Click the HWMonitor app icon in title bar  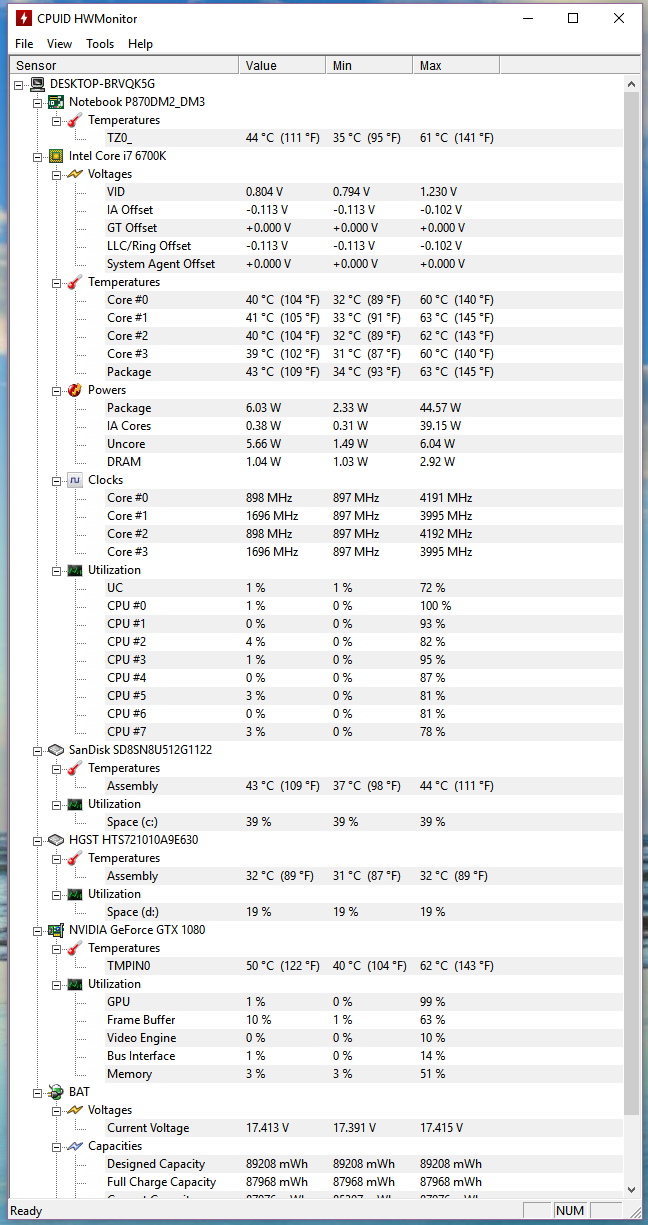point(22,18)
